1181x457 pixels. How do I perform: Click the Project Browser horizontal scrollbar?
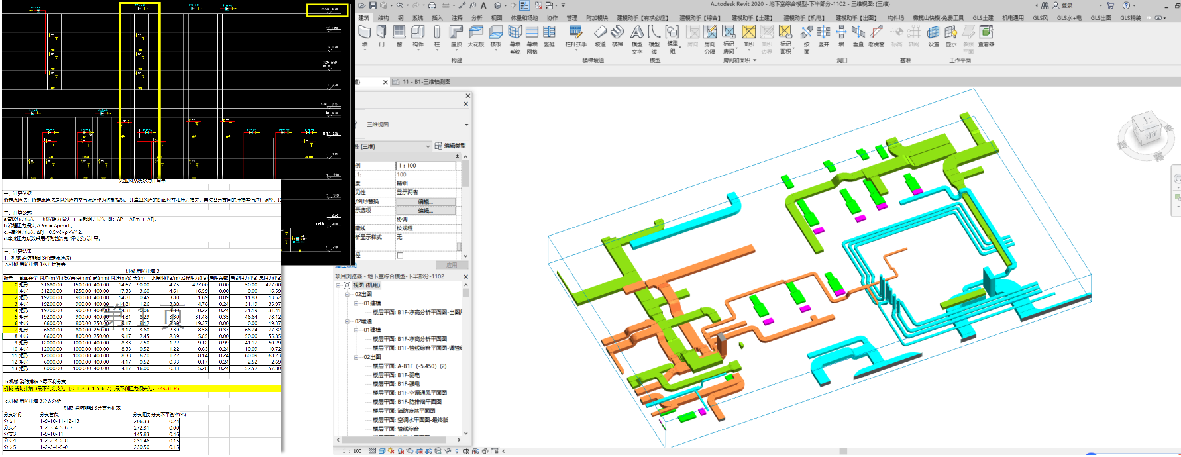click(x=394, y=439)
